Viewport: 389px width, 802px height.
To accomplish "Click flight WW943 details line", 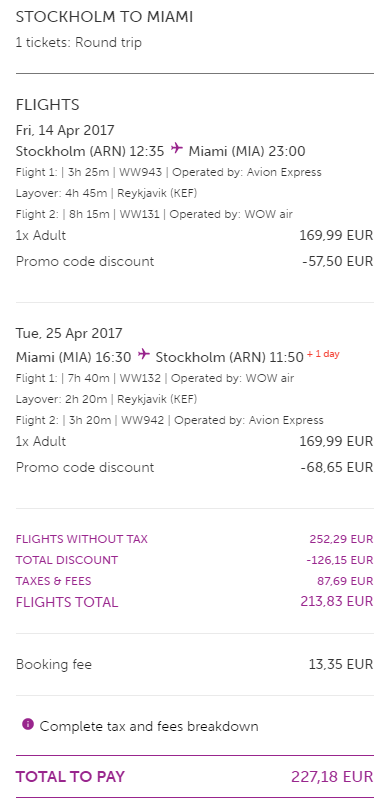I will click(x=169, y=172).
